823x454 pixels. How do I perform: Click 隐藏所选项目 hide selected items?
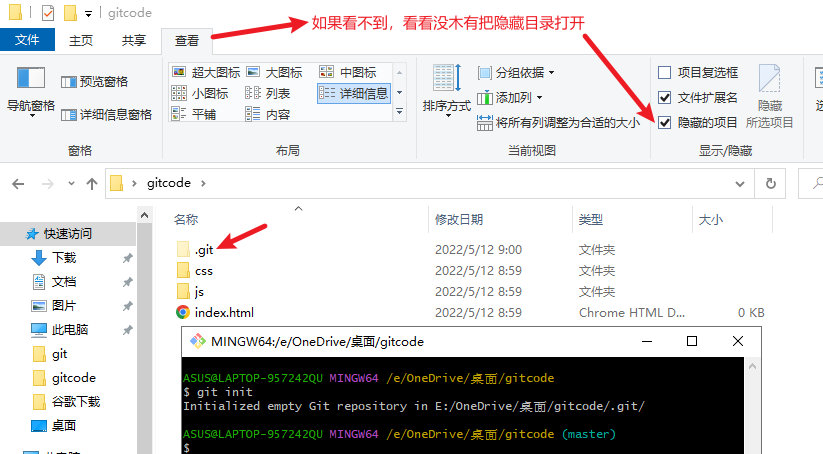769,96
